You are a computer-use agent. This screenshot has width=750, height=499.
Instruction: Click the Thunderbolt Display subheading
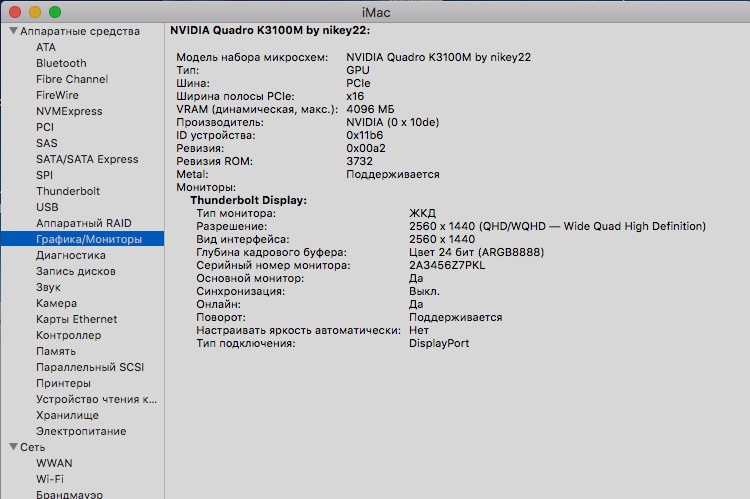249,200
